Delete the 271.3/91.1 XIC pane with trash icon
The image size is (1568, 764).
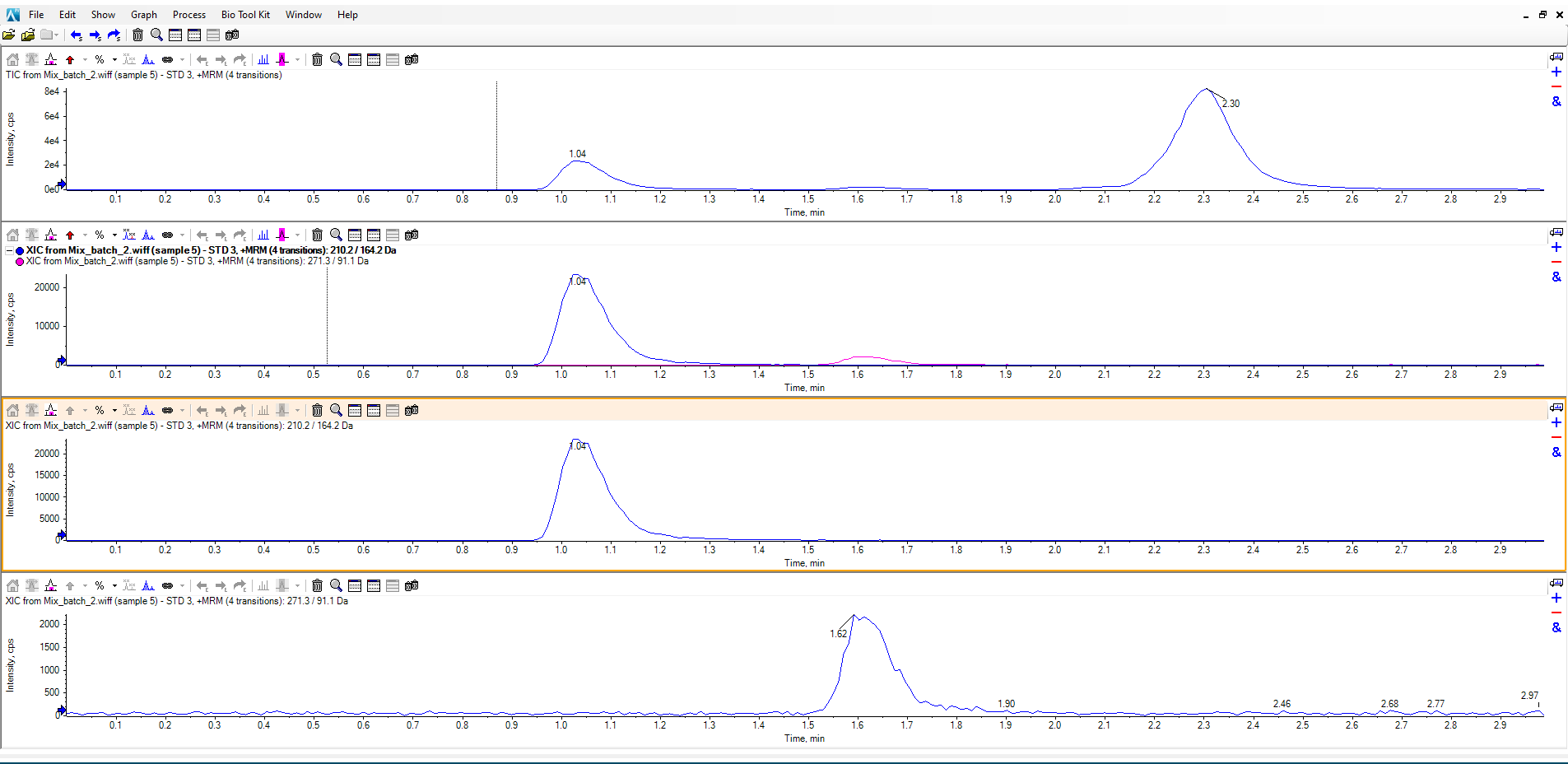tap(317, 585)
